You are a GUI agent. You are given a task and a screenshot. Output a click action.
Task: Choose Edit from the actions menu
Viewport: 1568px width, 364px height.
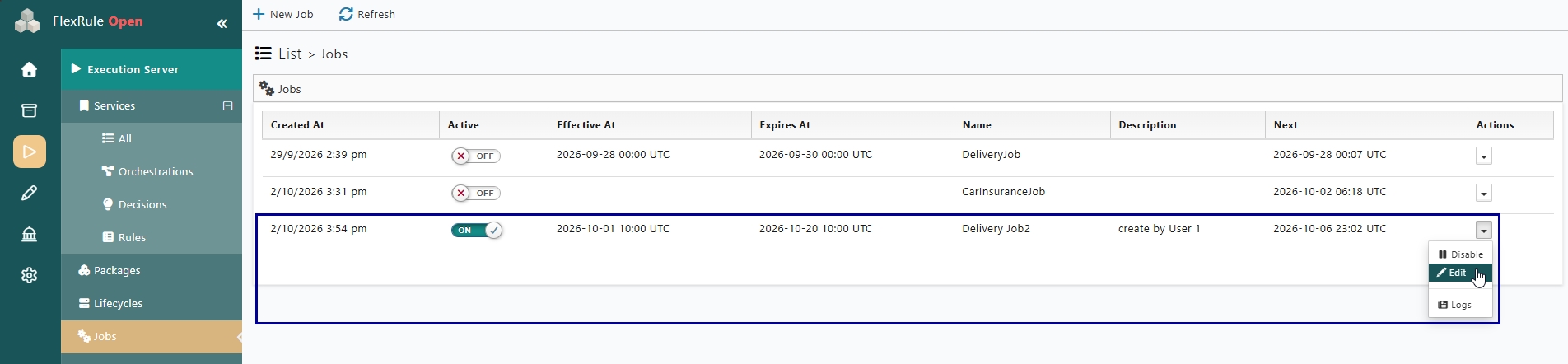tap(1460, 273)
